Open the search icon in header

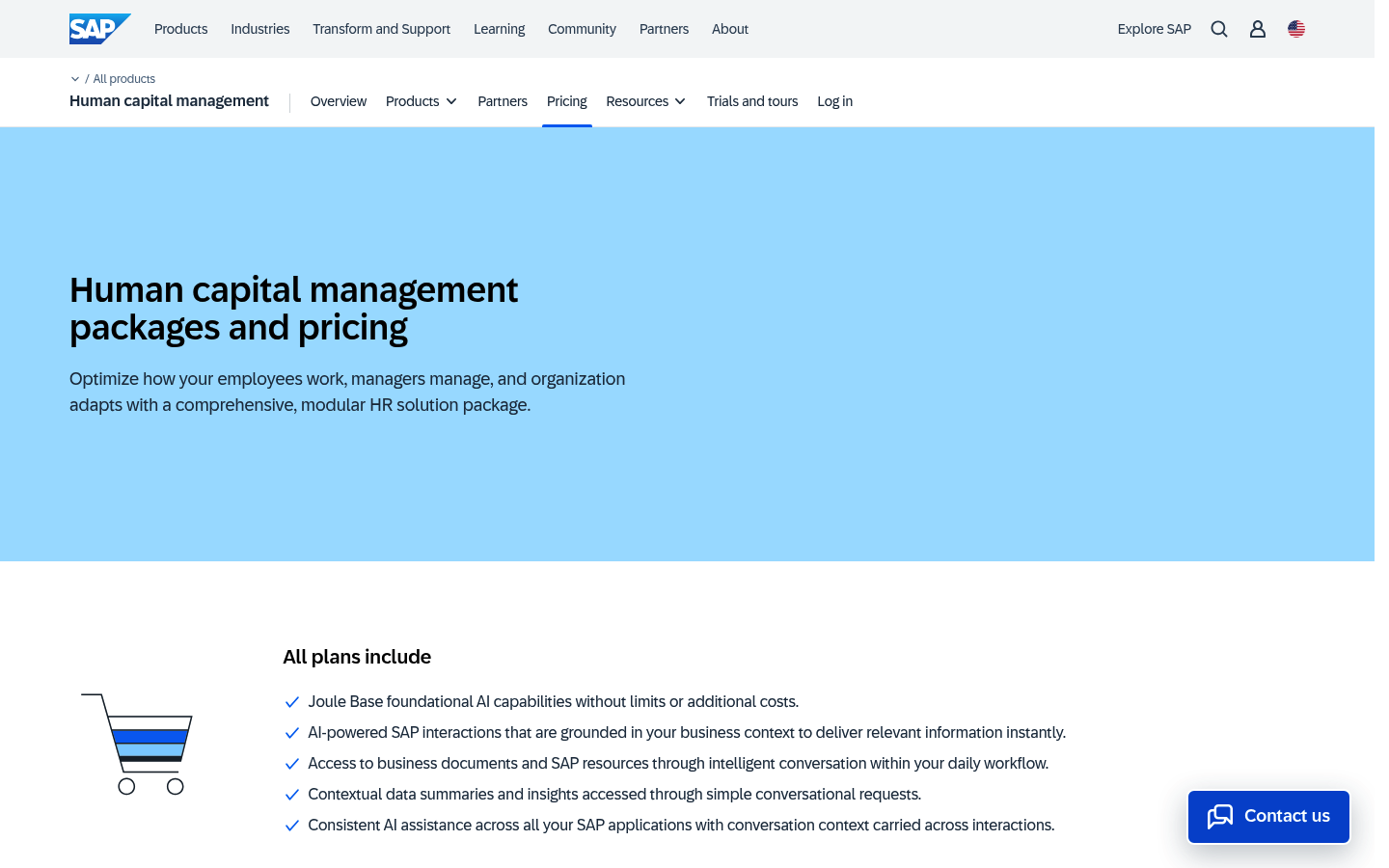tap(1219, 29)
